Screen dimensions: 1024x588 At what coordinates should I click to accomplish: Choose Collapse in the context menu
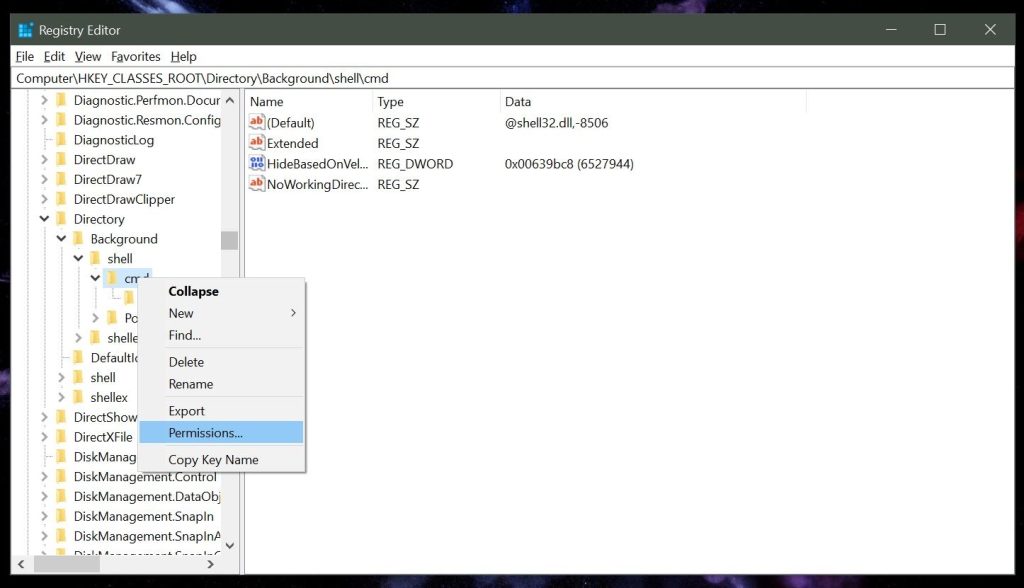[x=221, y=291]
